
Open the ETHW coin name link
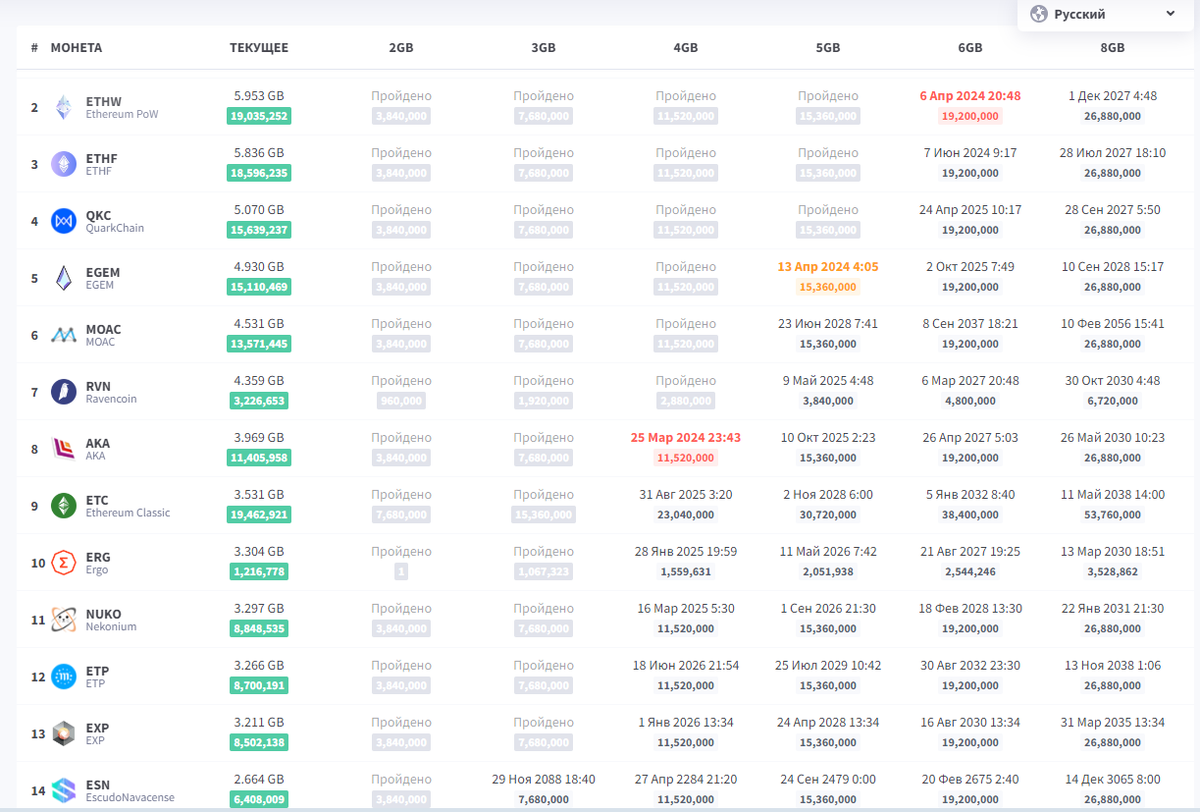(104, 101)
